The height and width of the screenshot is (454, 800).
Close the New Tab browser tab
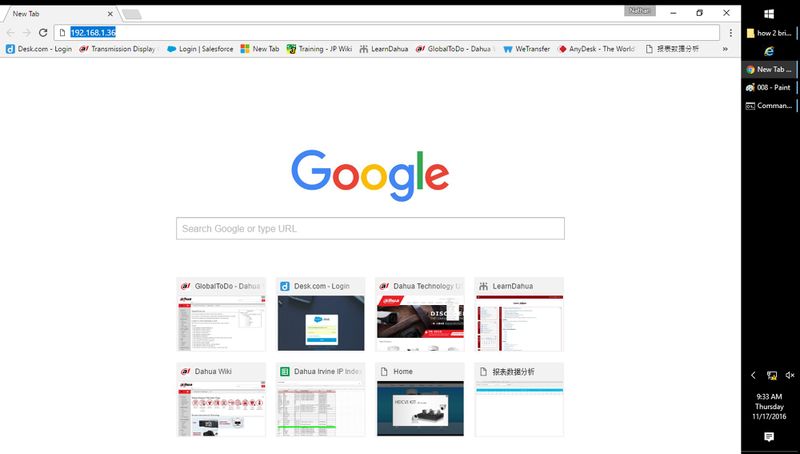(110, 14)
